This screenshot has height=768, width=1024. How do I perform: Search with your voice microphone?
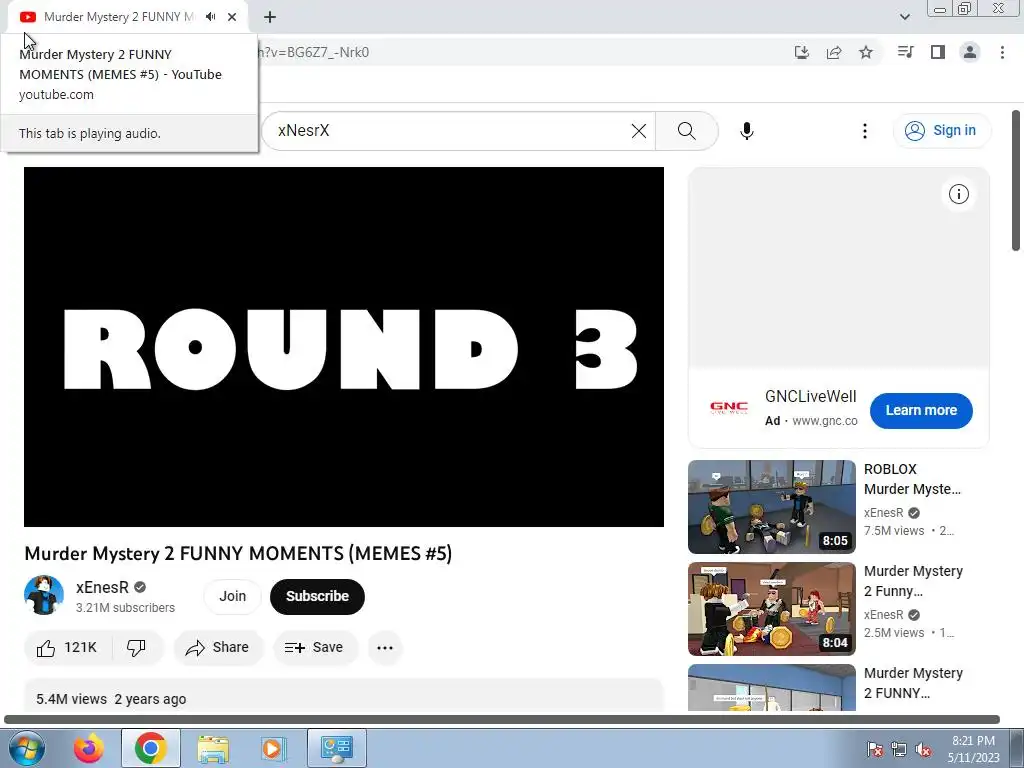pyautogui.click(x=746, y=131)
